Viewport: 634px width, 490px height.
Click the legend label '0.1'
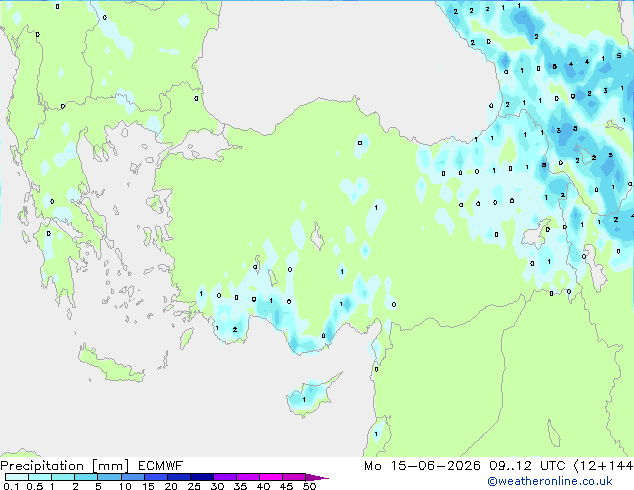(x=11, y=486)
